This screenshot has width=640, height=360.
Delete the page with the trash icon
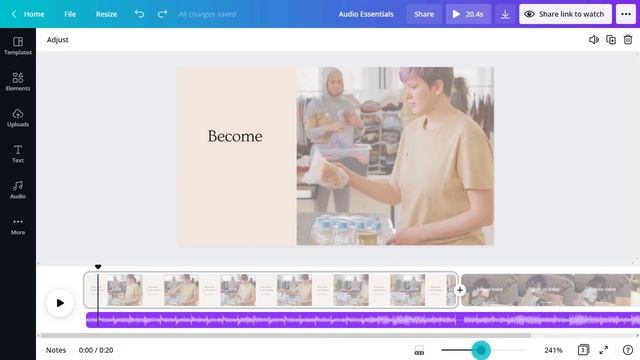(x=628, y=40)
